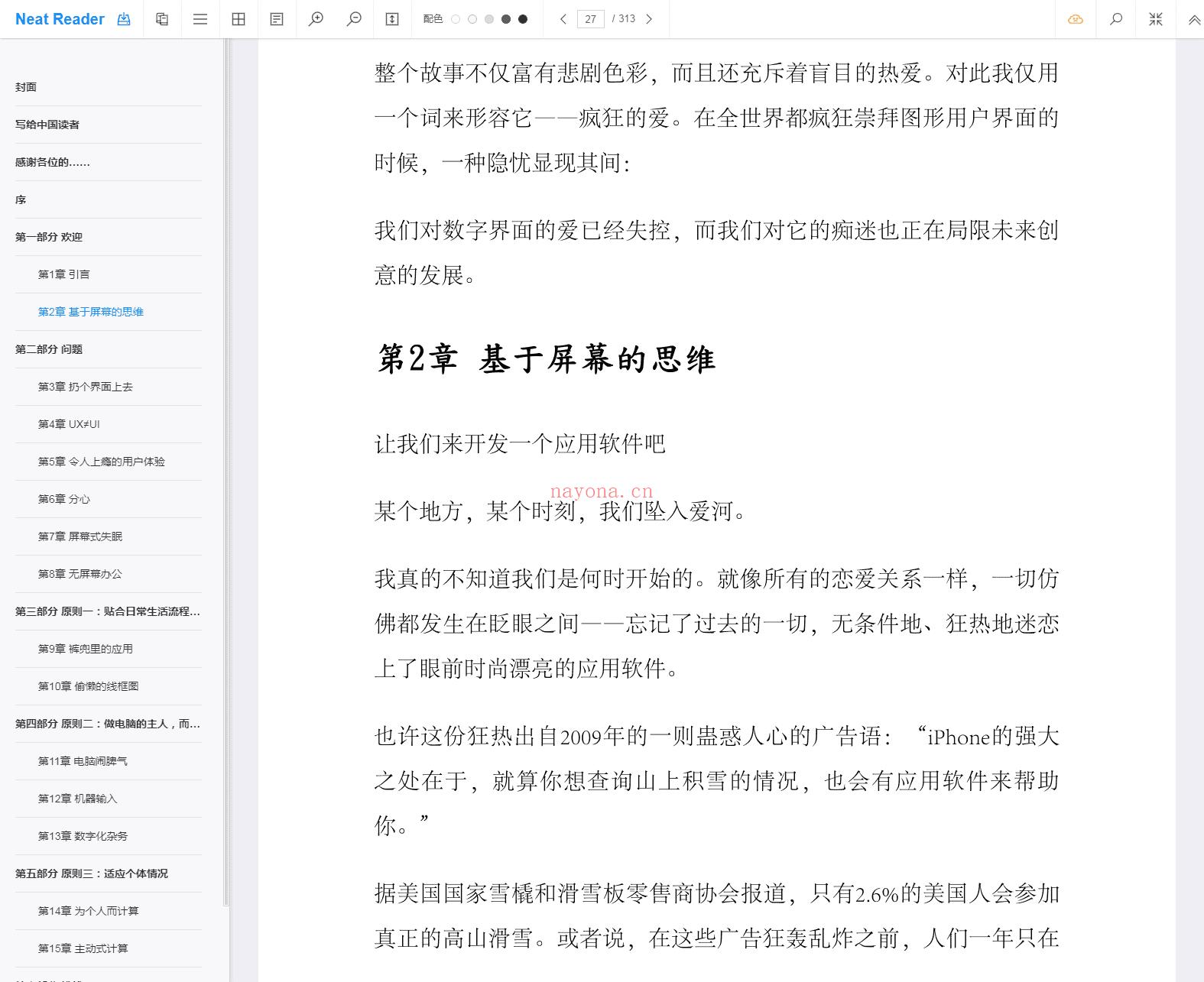
Task: Select the light gray color theme swatch
Action: [489, 19]
